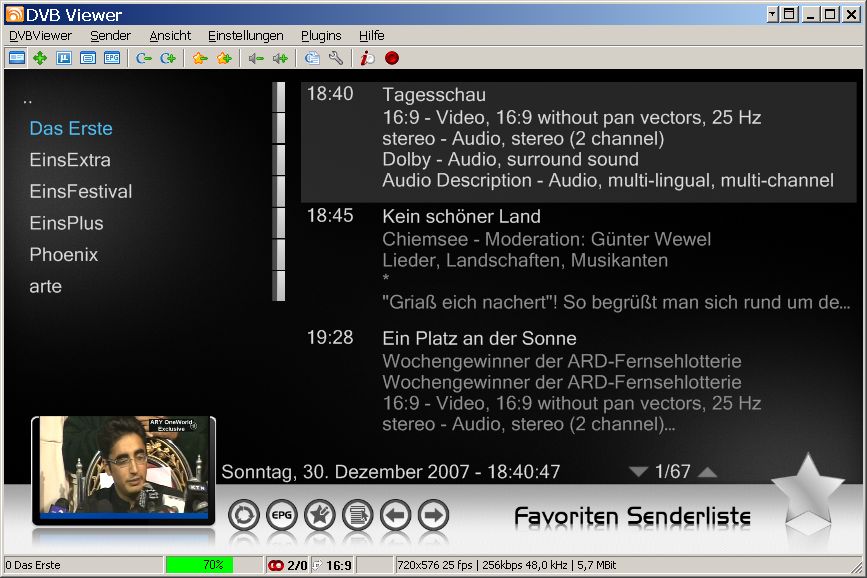Image resolution: width=867 pixels, height=578 pixels.
Task: Click the round left arrow button
Action: [x=396, y=515]
